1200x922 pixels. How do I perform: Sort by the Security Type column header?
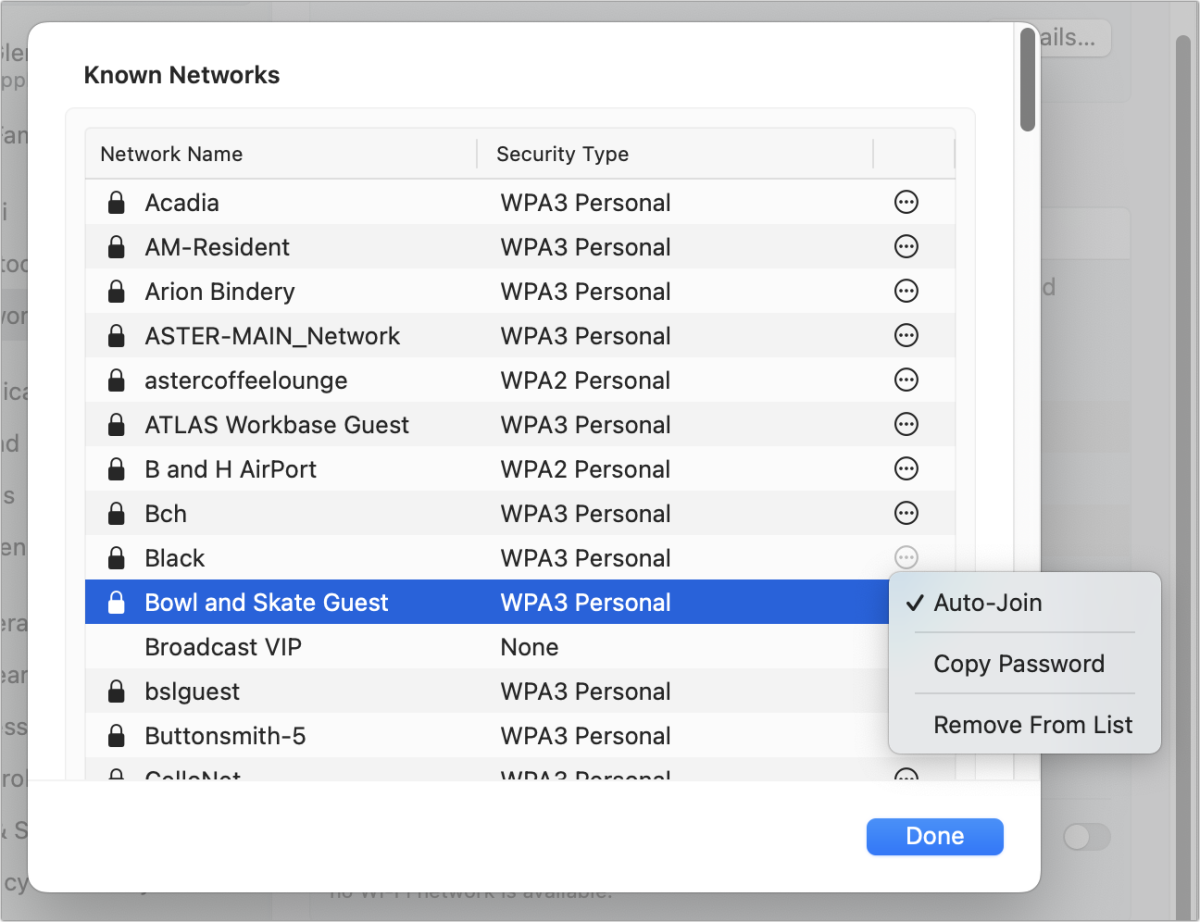point(675,154)
